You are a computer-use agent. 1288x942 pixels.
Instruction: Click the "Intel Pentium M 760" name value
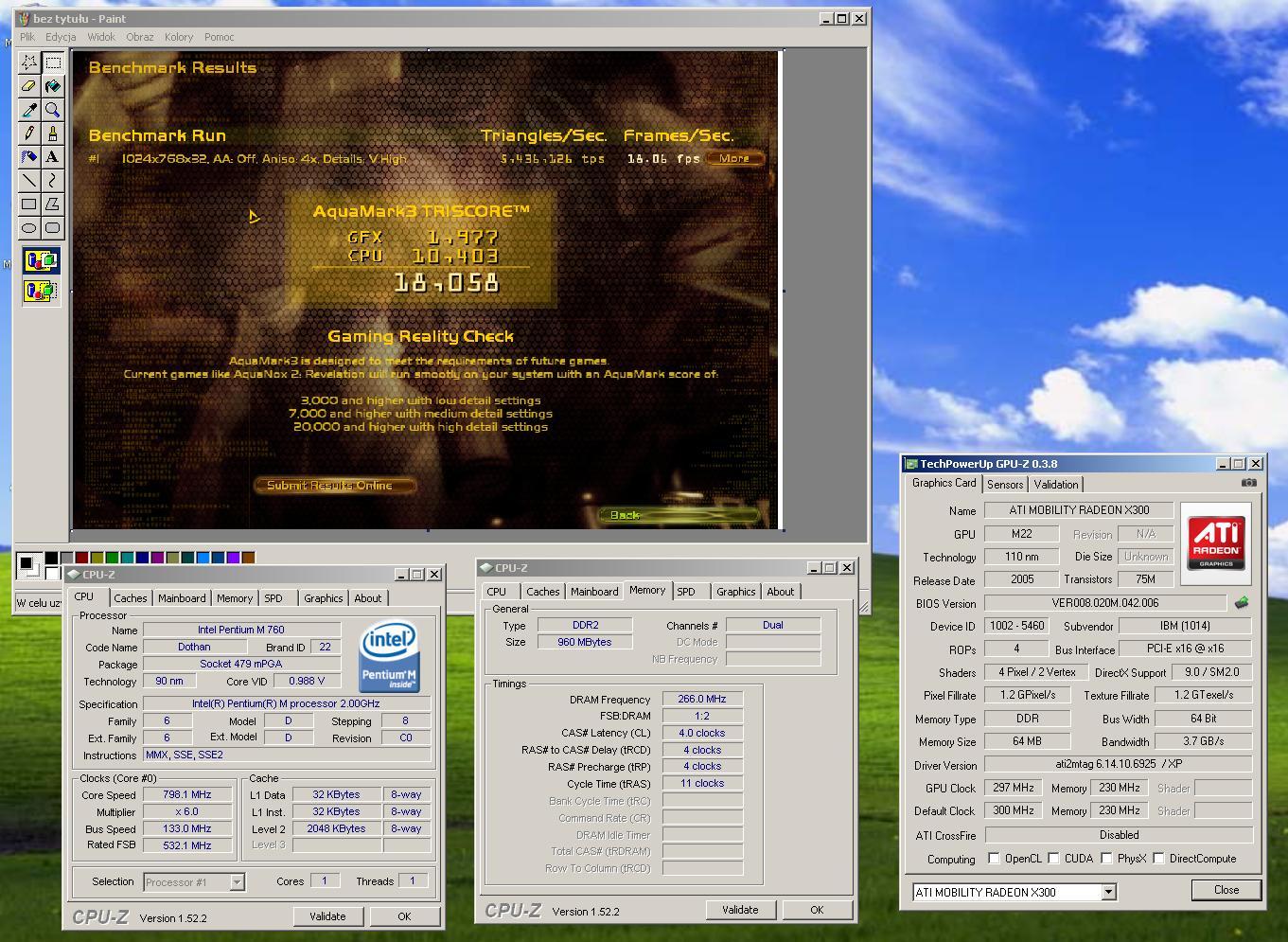click(241, 630)
